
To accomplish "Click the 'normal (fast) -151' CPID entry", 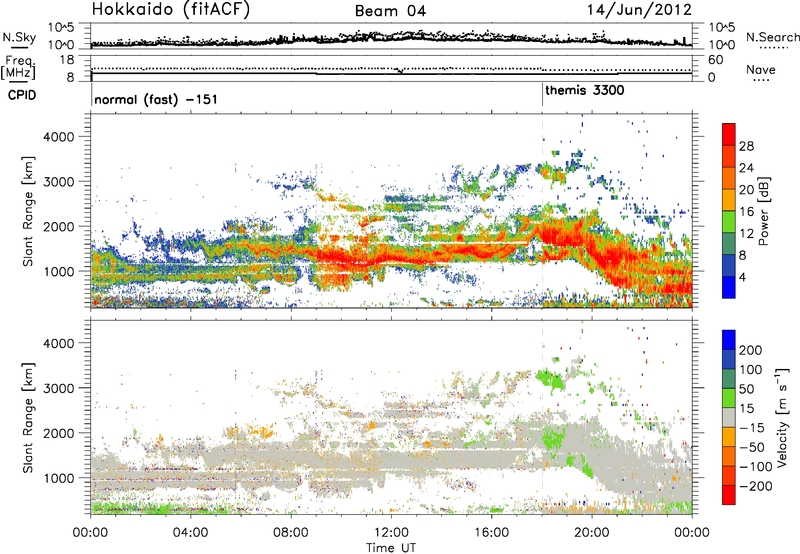I will point(156,99).
